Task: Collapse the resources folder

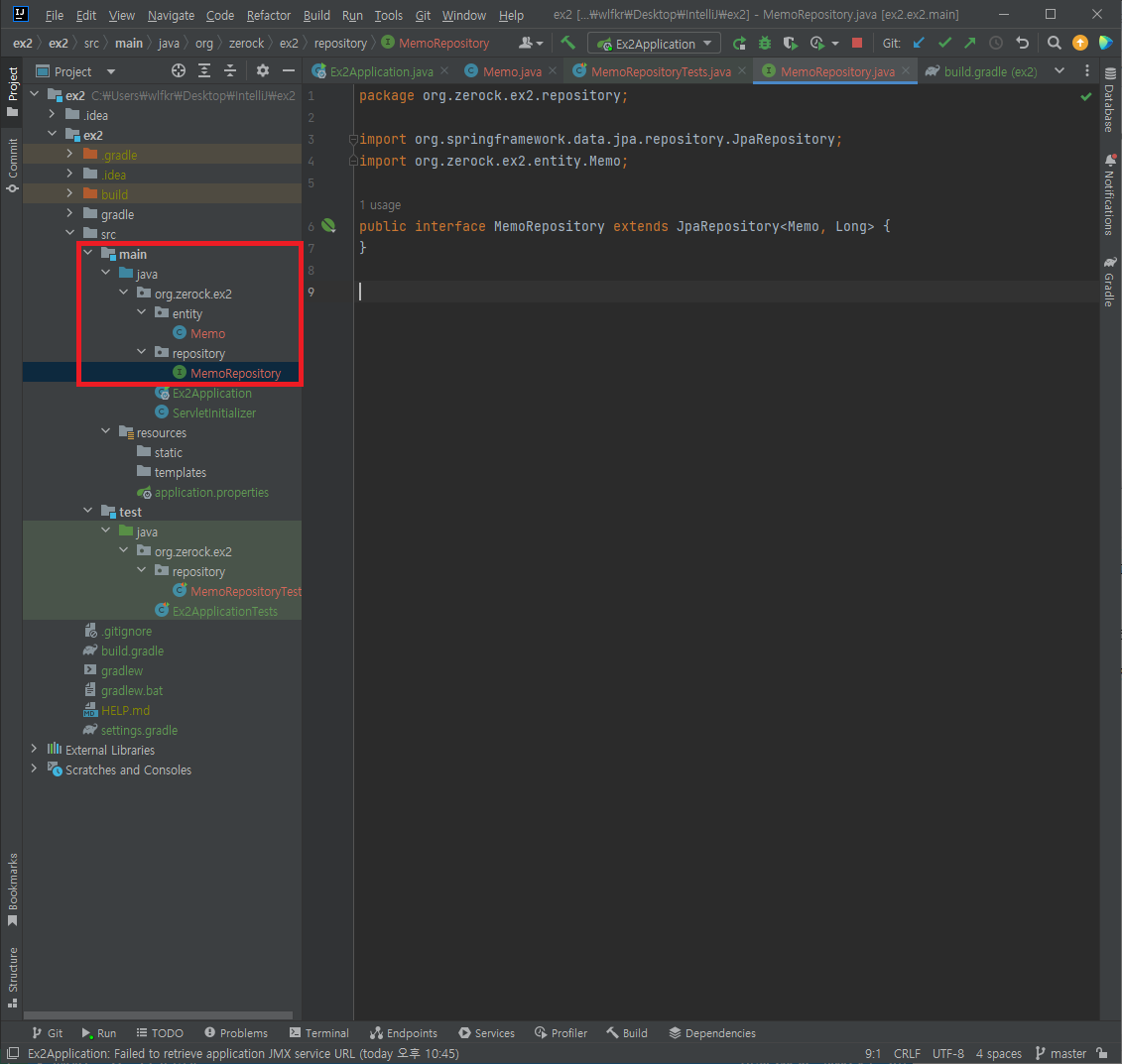Action: (x=106, y=431)
